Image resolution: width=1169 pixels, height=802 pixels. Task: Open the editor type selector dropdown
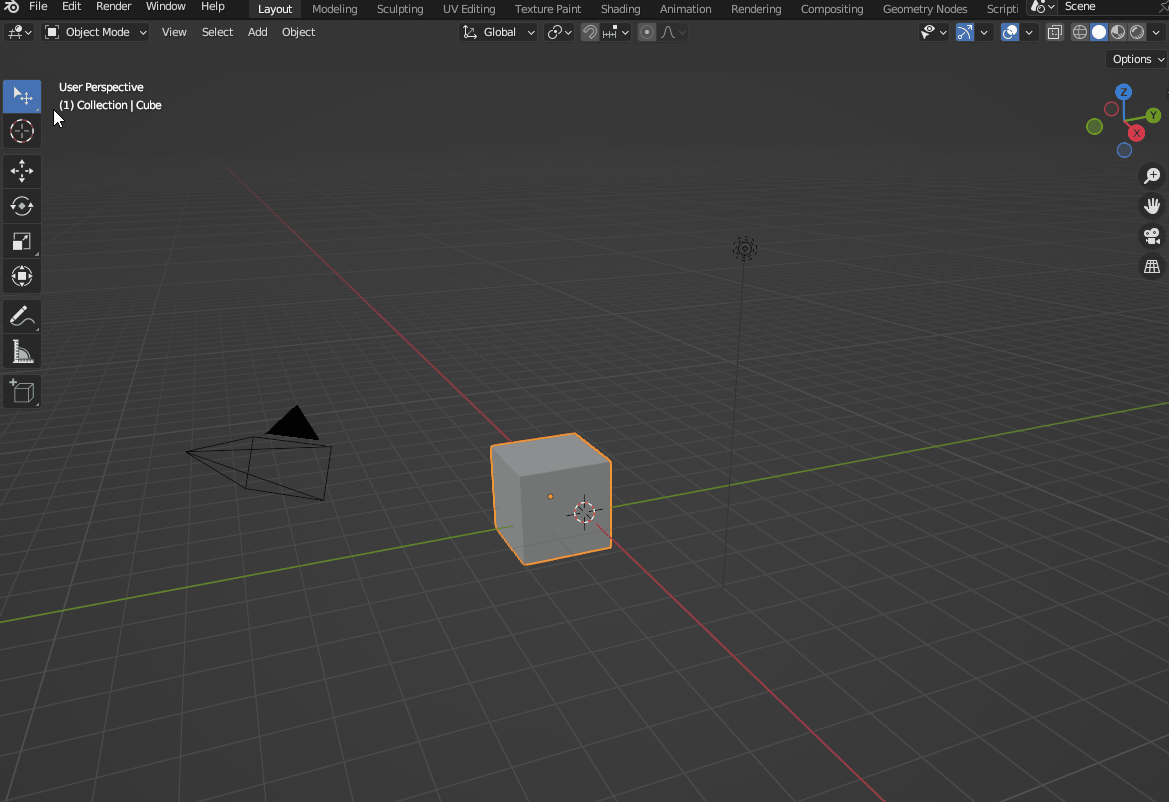point(19,32)
